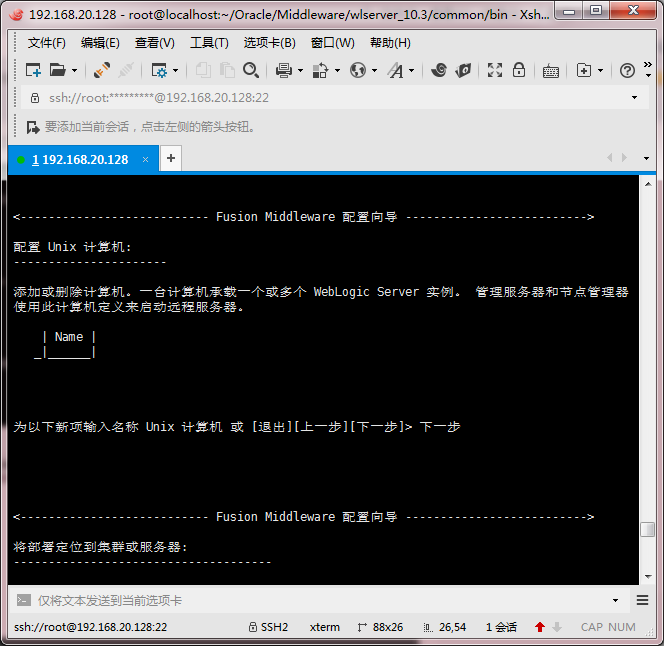The width and height of the screenshot is (664, 646).
Task: Open the 文件(F) menu
Action: click(x=47, y=43)
